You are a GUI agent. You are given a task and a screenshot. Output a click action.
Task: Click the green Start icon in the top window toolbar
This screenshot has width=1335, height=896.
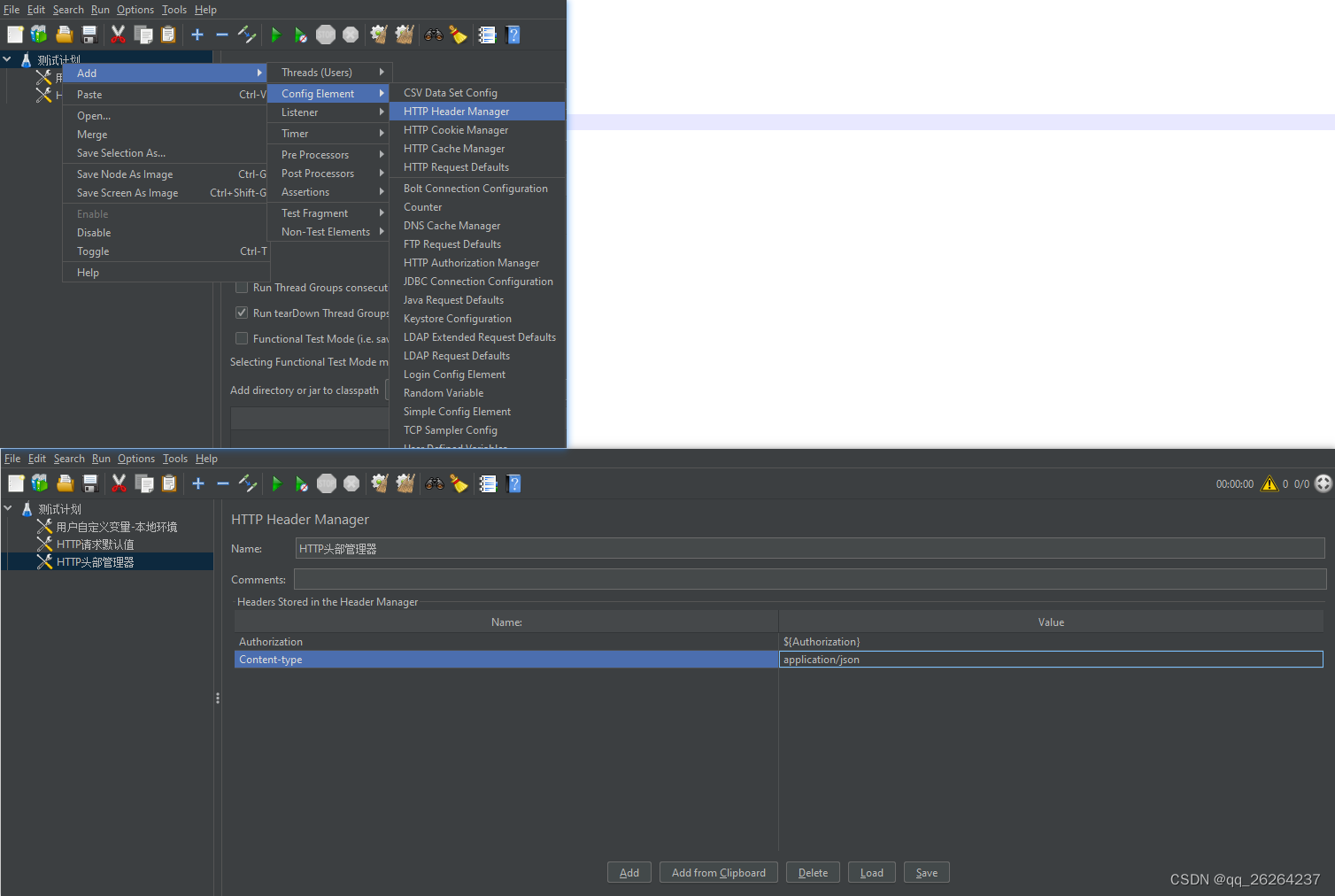pyautogui.click(x=275, y=35)
